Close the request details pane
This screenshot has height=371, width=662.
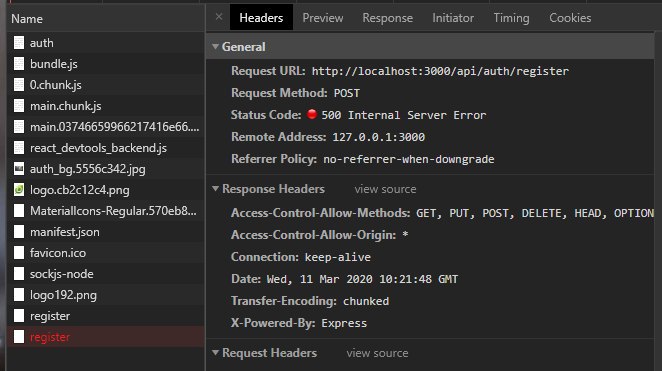pos(219,17)
